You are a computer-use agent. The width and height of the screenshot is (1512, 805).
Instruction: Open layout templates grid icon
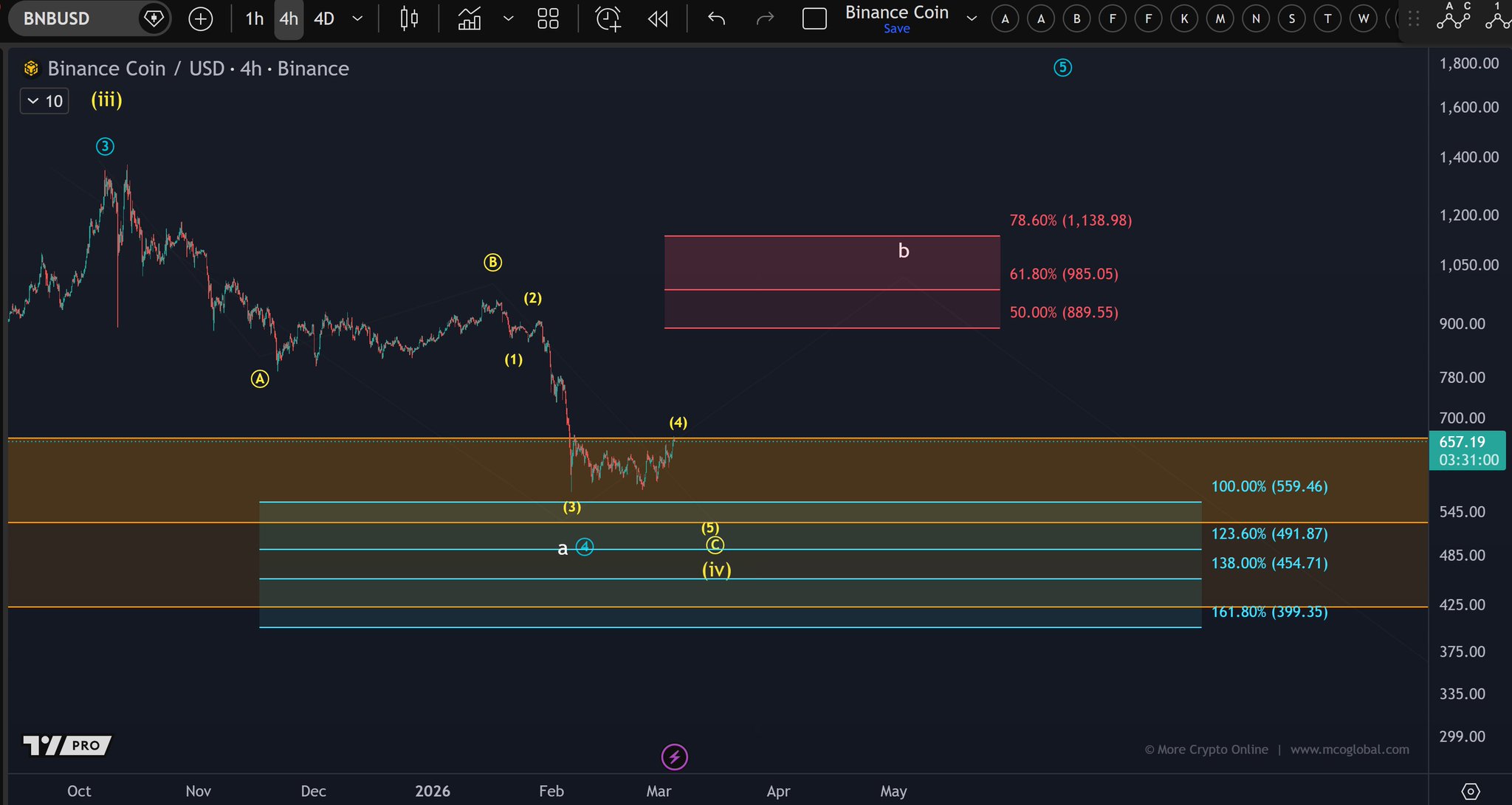click(x=548, y=19)
